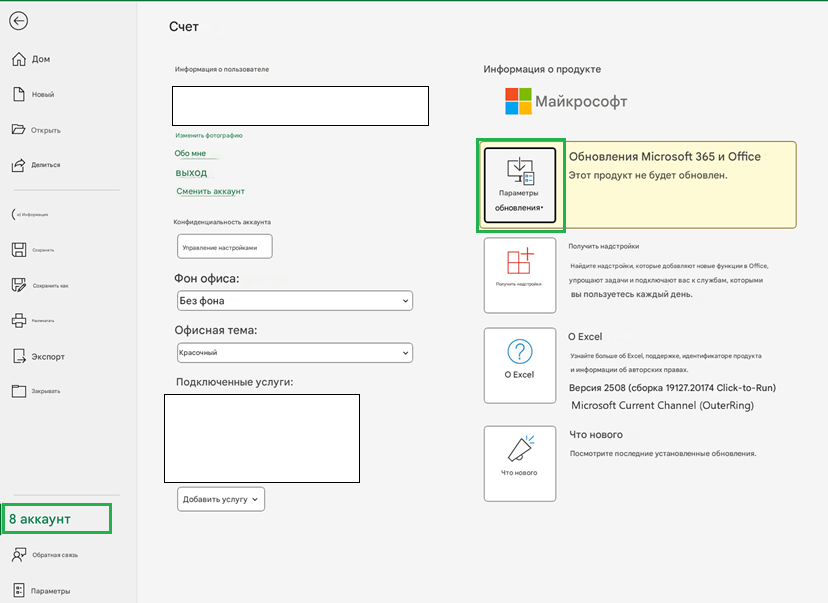This screenshot has width=828, height=603.
Task: Click the 'Конфиденциальность аккаунта' label
Action: [x=222, y=222]
